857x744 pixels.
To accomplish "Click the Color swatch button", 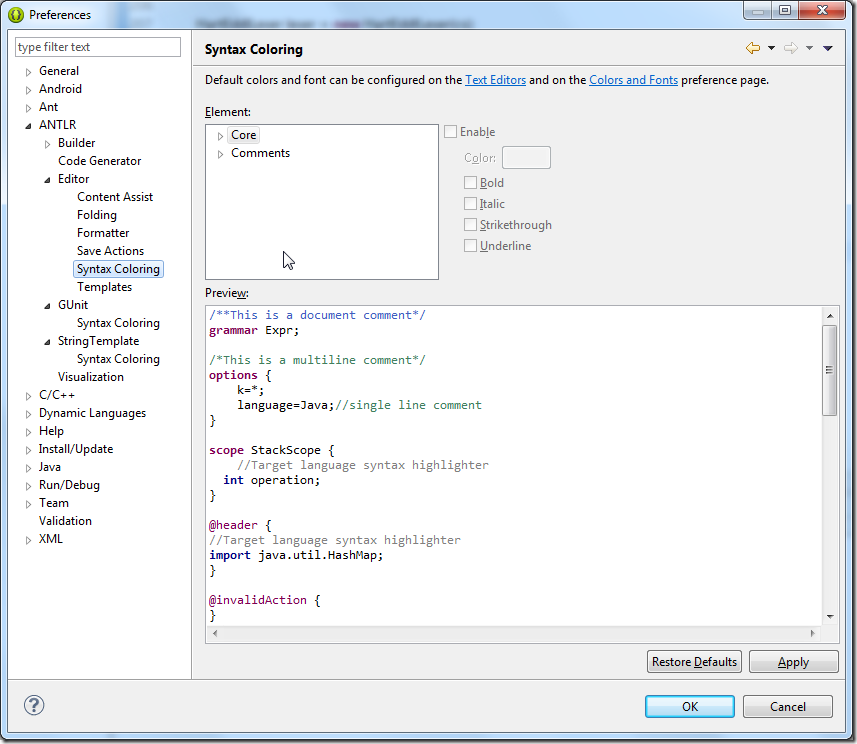I will click(526, 158).
